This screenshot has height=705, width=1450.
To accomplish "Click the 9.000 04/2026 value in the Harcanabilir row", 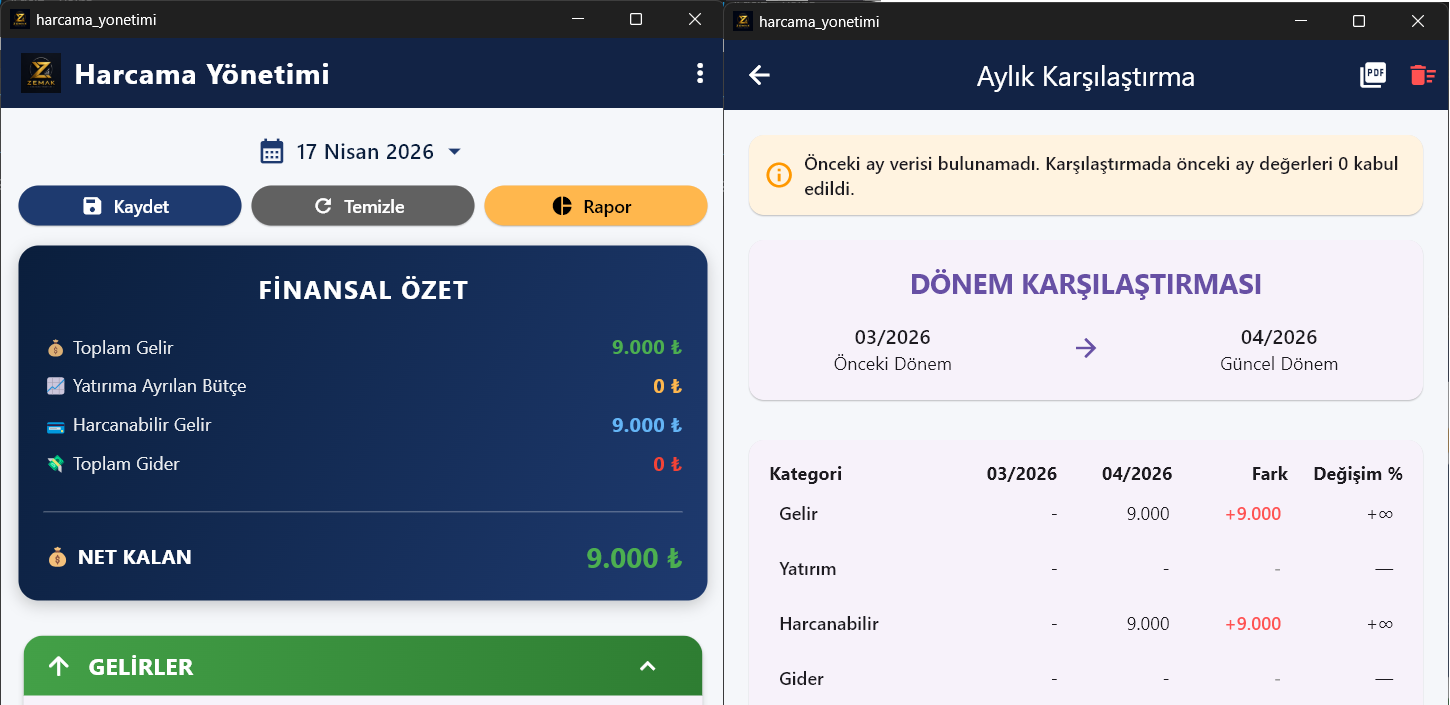I will pos(1148,624).
